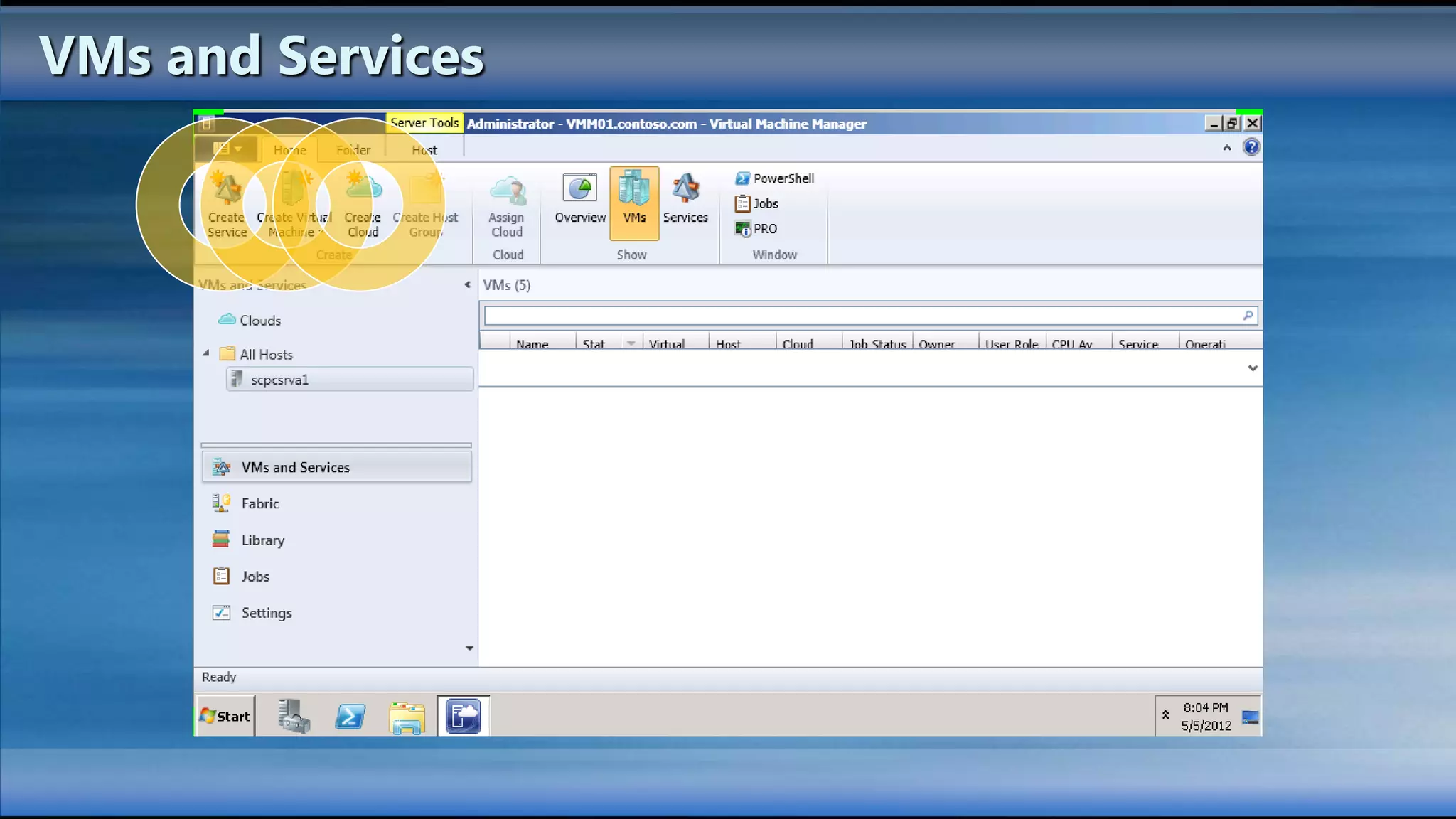Image resolution: width=1456 pixels, height=819 pixels.
Task: Collapse the ribbon with the up chevron
Action: 1227,148
